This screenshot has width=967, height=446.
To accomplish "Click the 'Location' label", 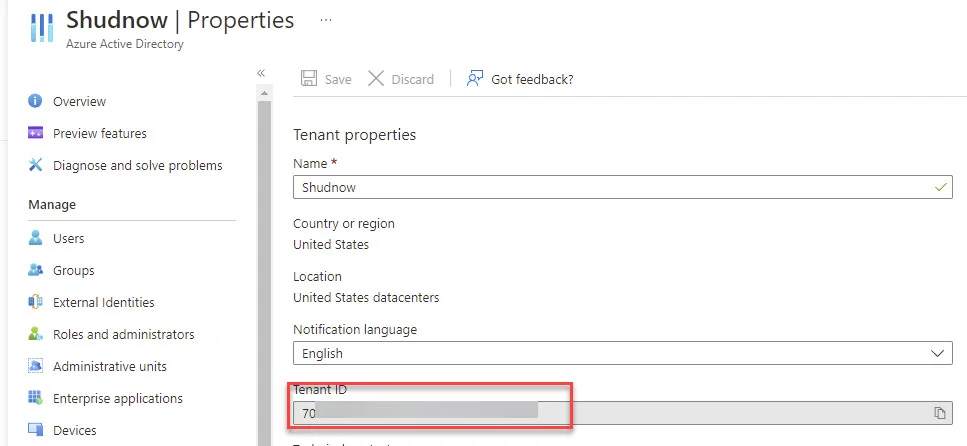I will 318,276.
